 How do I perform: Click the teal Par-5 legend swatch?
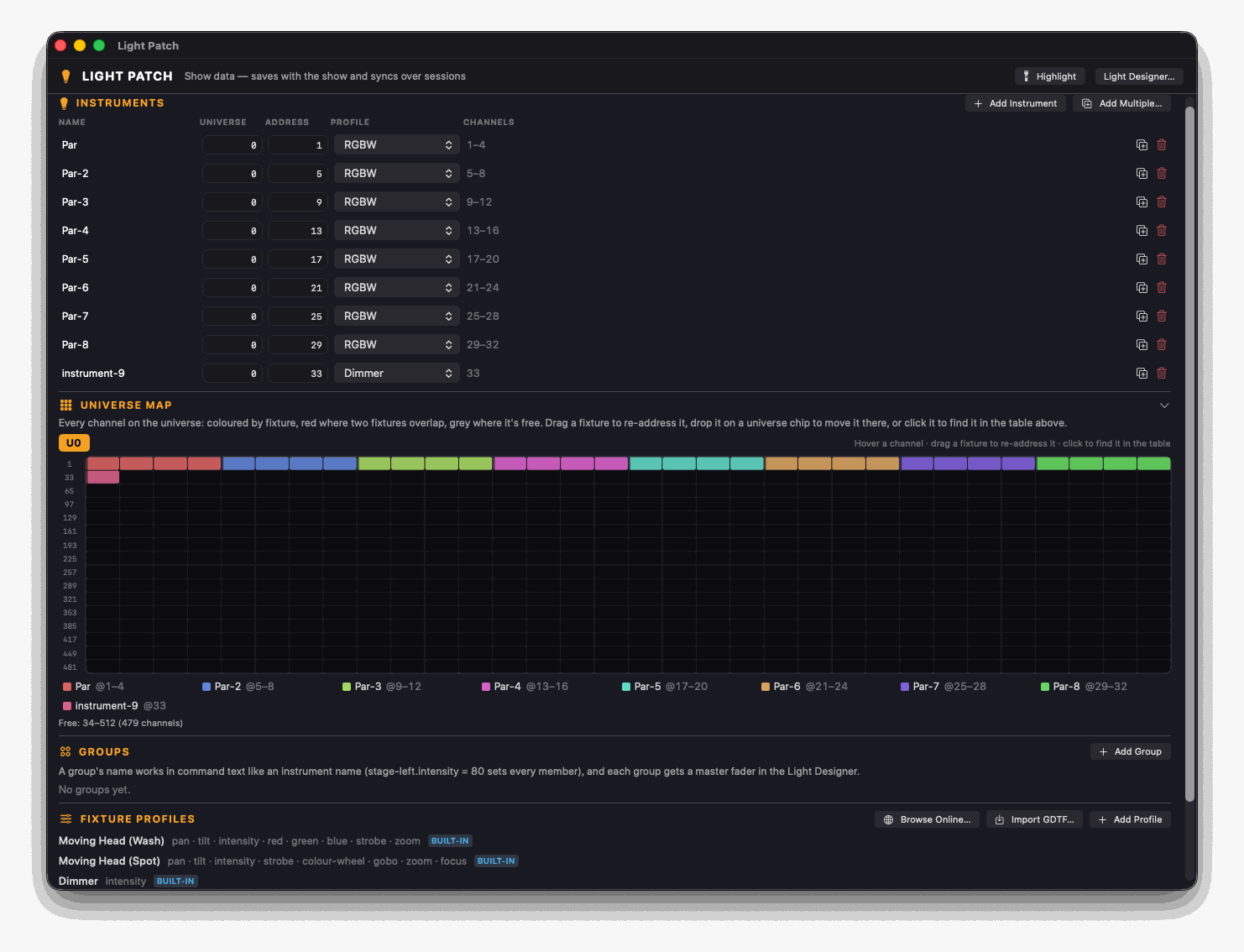[x=626, y=687]
